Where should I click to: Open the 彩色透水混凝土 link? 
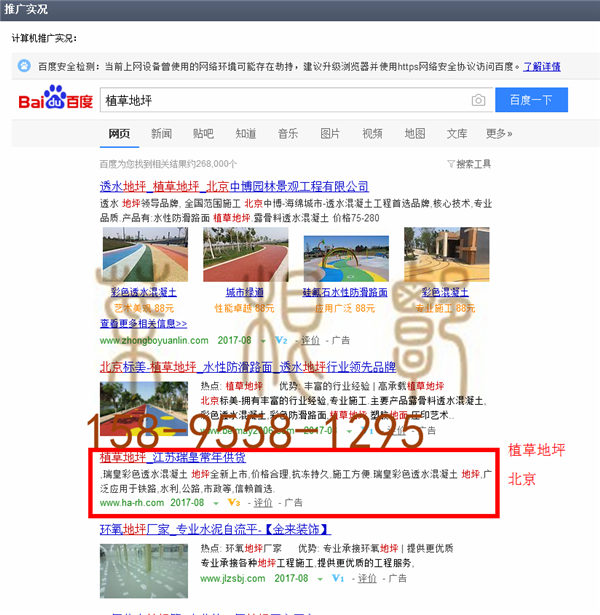point(144,292)
